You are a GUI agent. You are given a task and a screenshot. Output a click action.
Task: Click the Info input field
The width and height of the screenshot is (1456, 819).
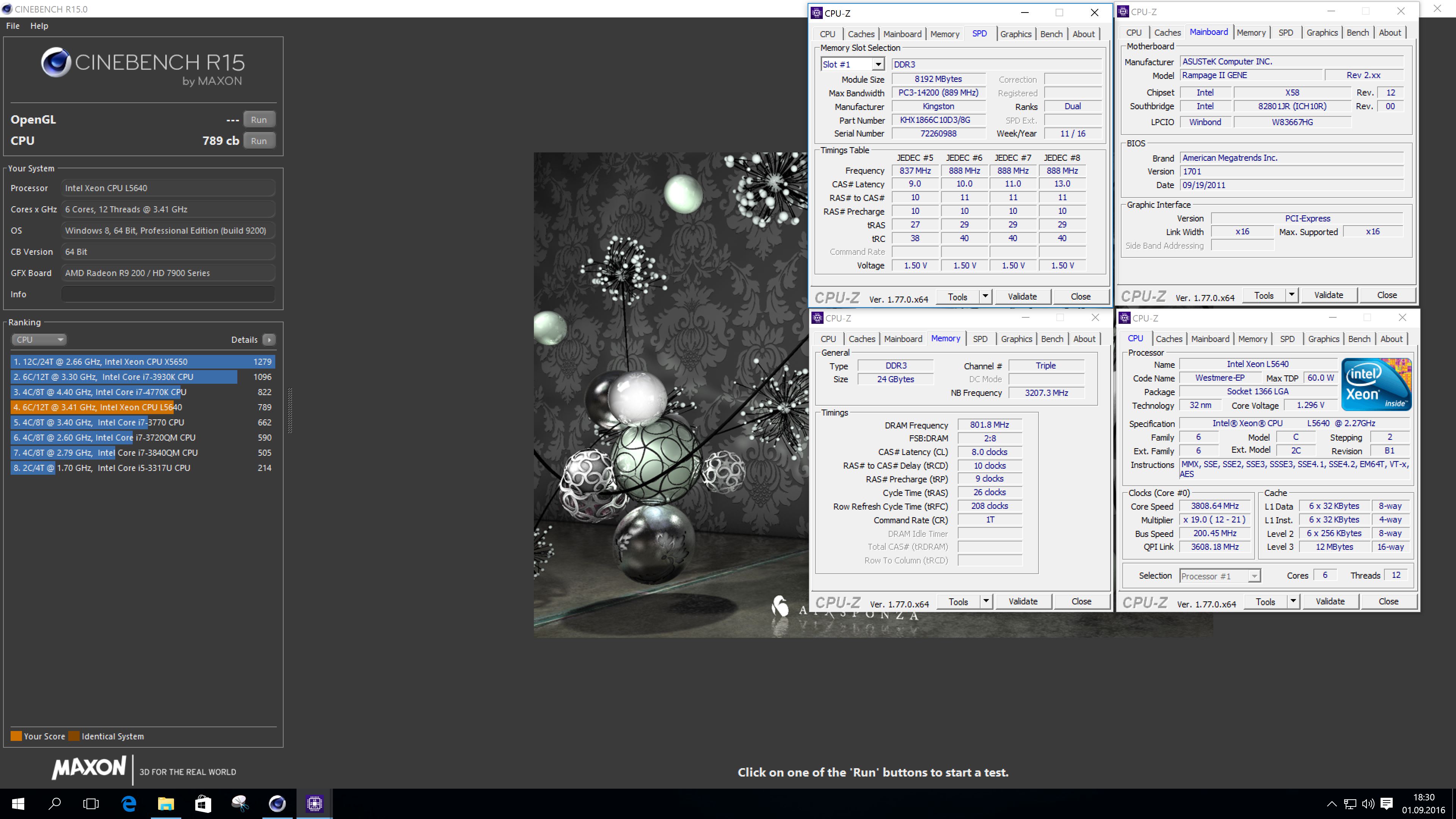(x=168, y=294)
